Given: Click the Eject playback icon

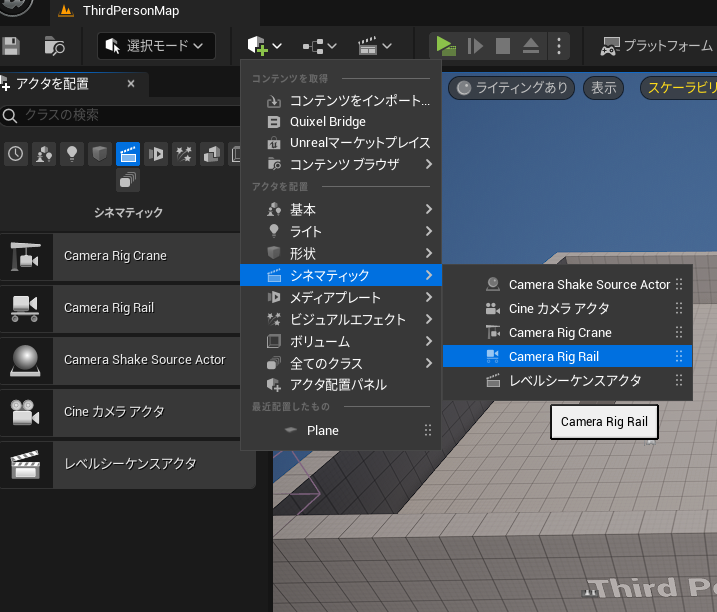Looking at the screenshot, I should (x=531, y=45).
